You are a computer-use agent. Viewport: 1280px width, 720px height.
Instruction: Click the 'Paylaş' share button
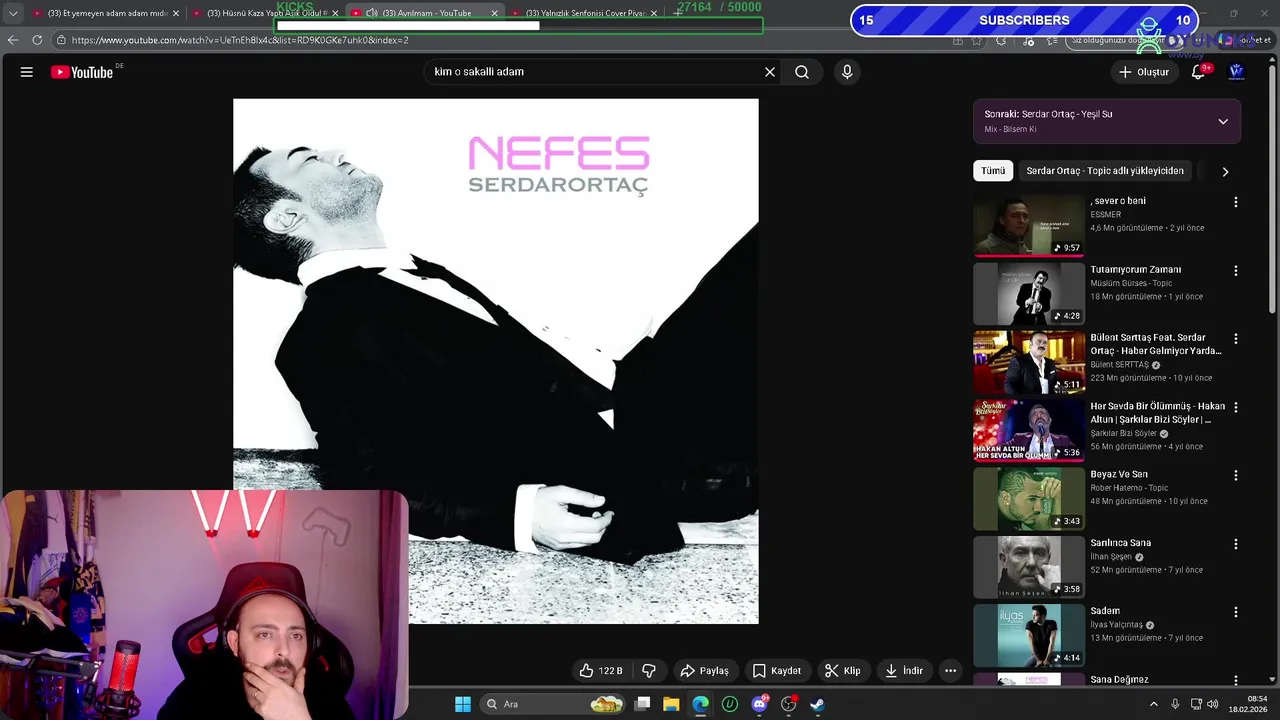(x=704, y=671)
